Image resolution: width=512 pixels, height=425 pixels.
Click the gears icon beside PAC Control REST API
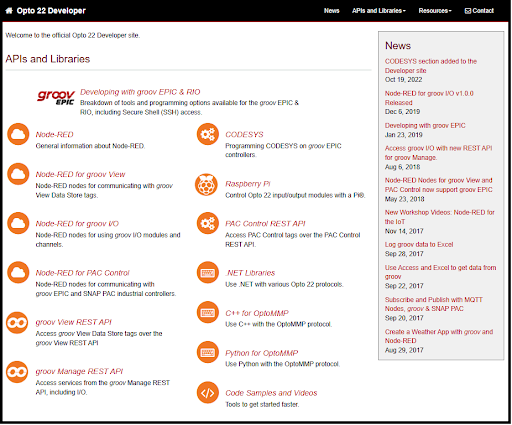point(208,223)
